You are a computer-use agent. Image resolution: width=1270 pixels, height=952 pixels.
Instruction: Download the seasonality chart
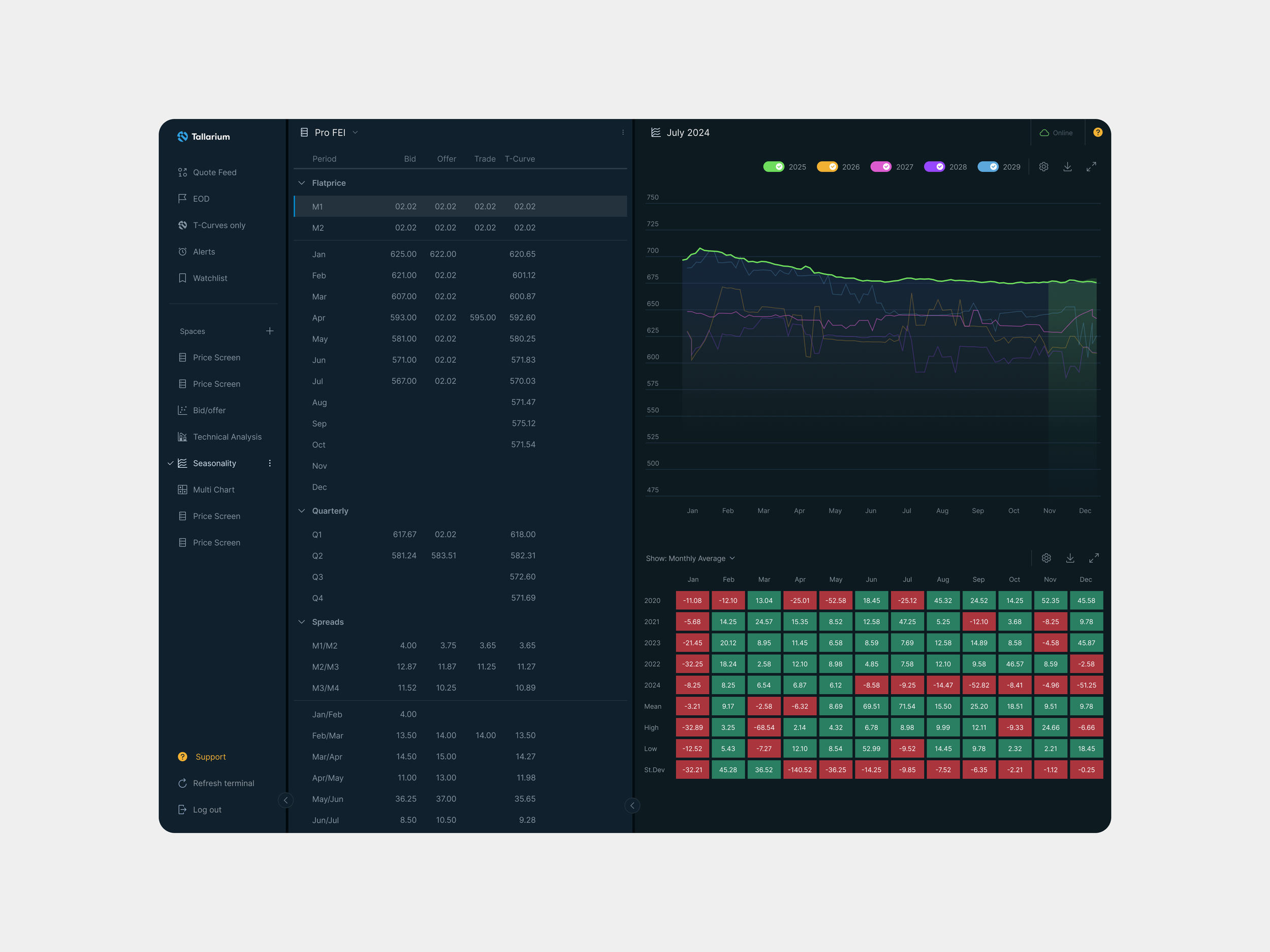(1067, 167)
